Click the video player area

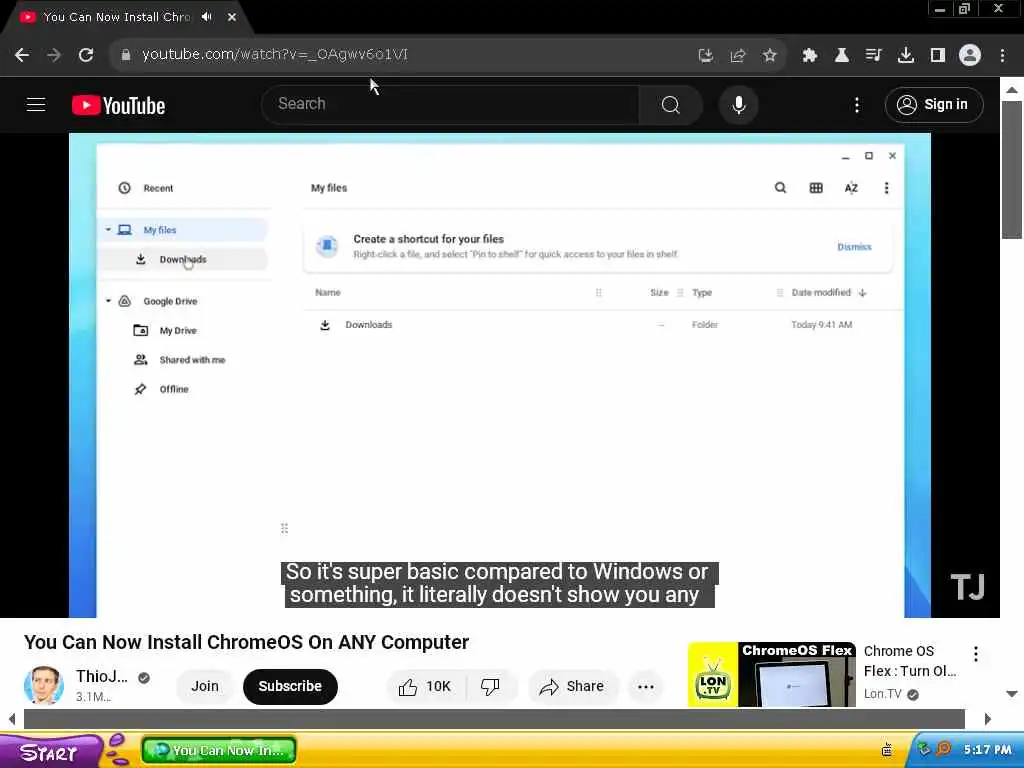[500, 376]
